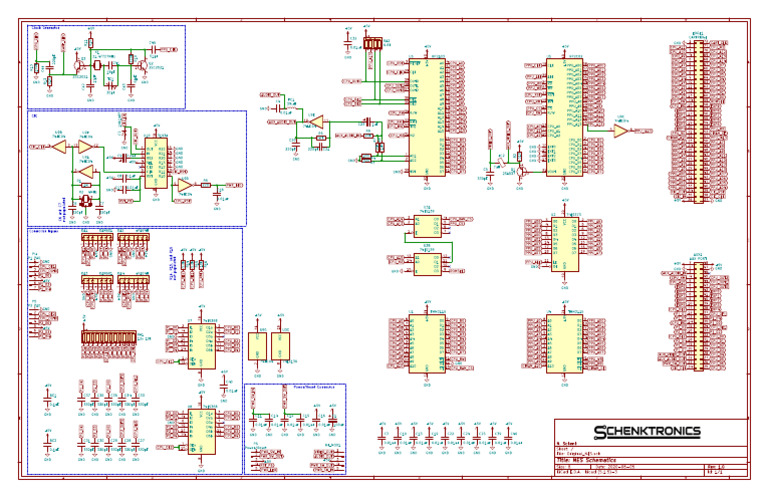Screen dimensions: 768x497
Task: Select the Rev field in title block
Action: (x=715, y=467)
